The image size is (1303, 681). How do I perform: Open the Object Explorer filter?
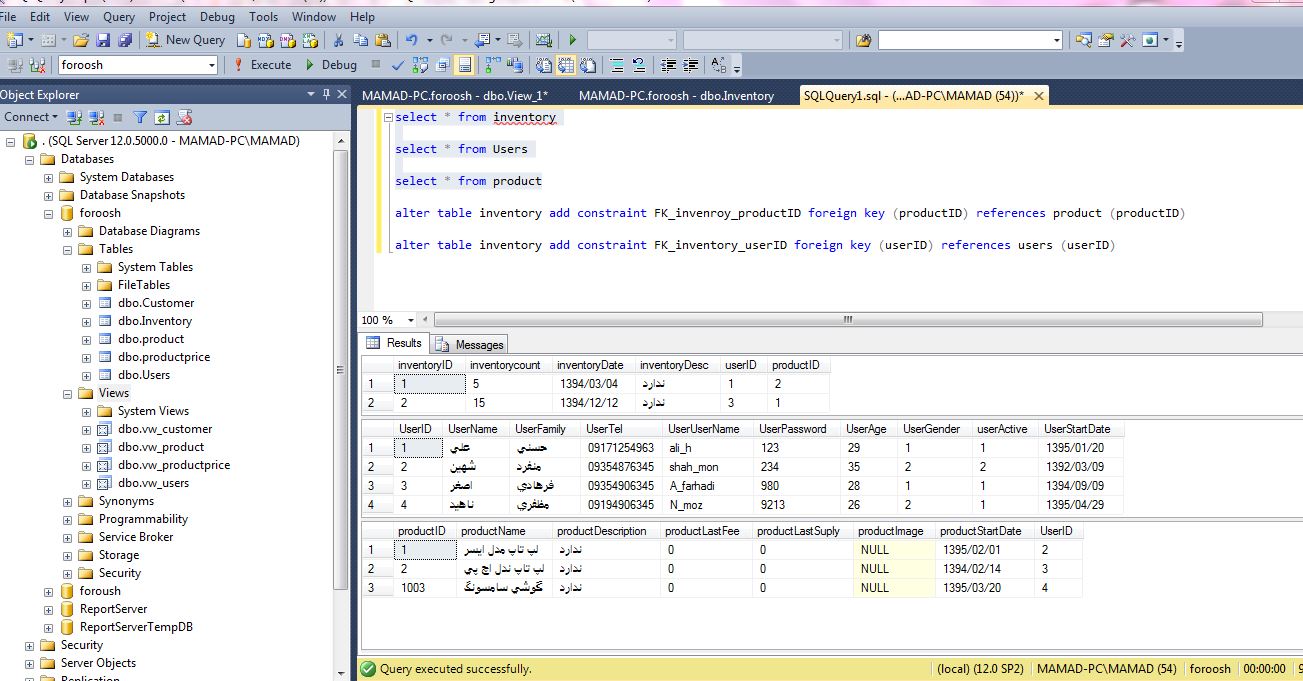(x=139, y=117)
